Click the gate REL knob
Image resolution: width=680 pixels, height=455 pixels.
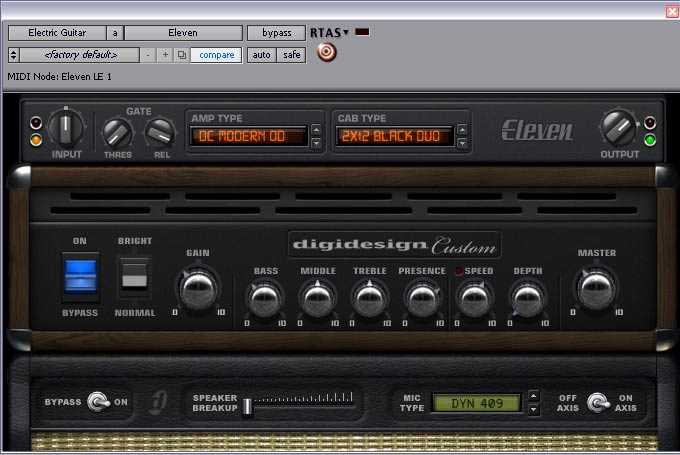160,134
